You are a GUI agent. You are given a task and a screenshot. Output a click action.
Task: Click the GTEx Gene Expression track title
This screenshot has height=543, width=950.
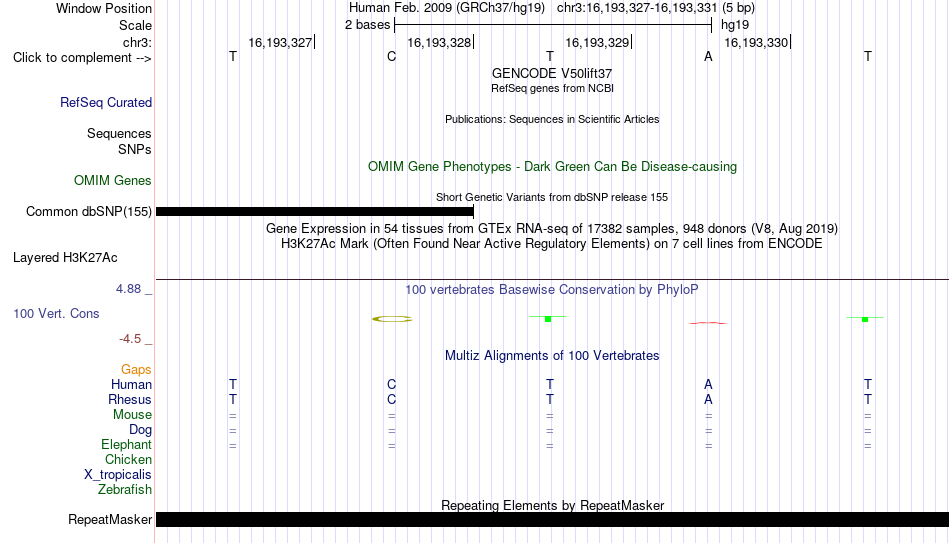pyautogui.click(x=552, y=228)
